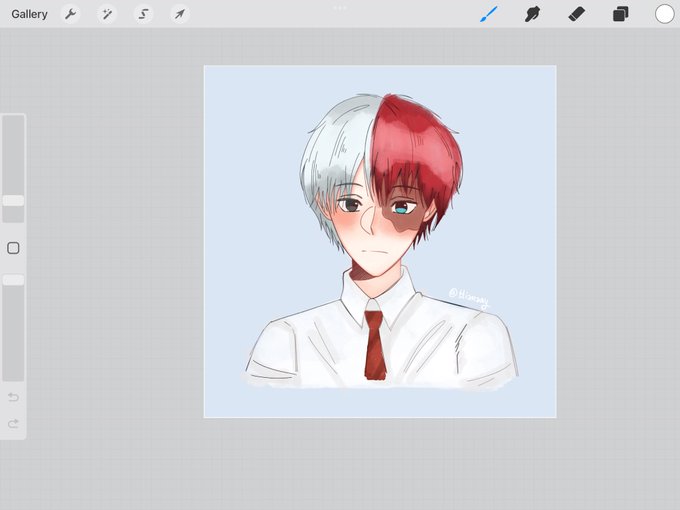This screenshot has height=510, width=680.
Task: Open the Gallery view
Action: (x=29, y=14)
